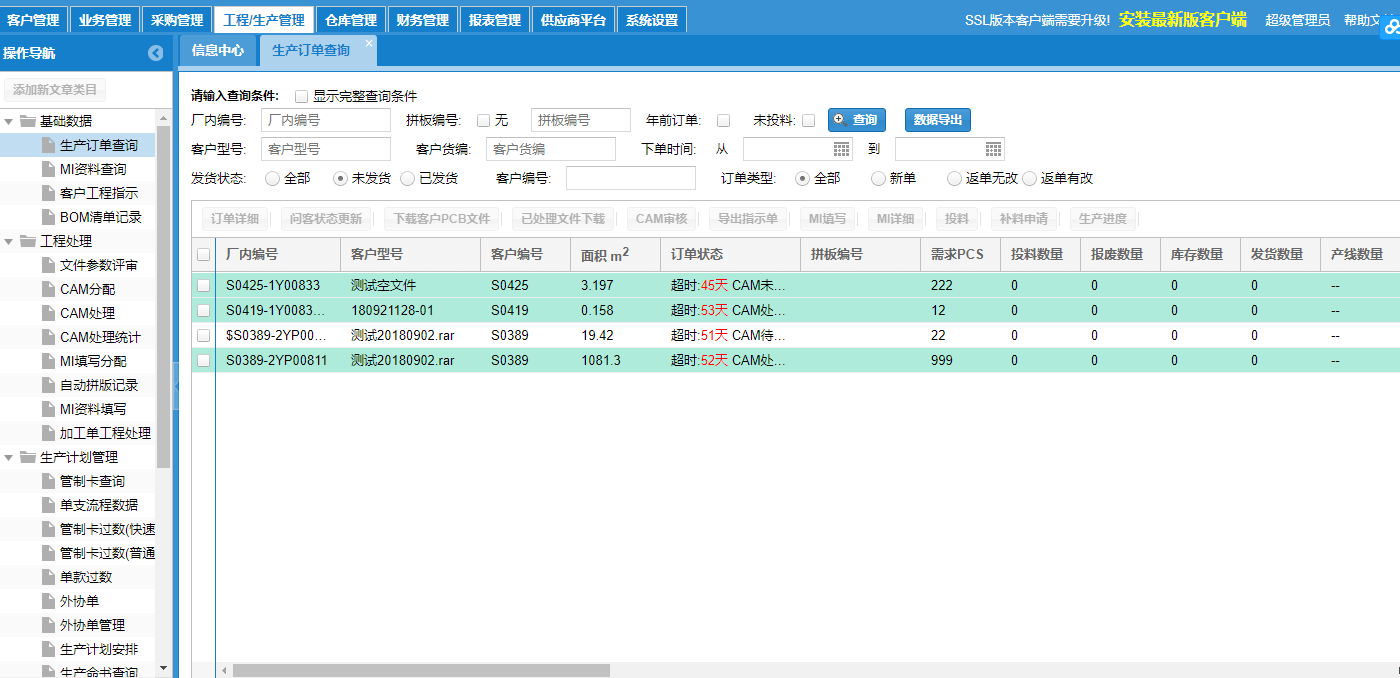Viewport: 1400px width, 678px height.
Task: Collapse the 操作导航 sidebar using the arrow icon
Action: coord(155,52)
